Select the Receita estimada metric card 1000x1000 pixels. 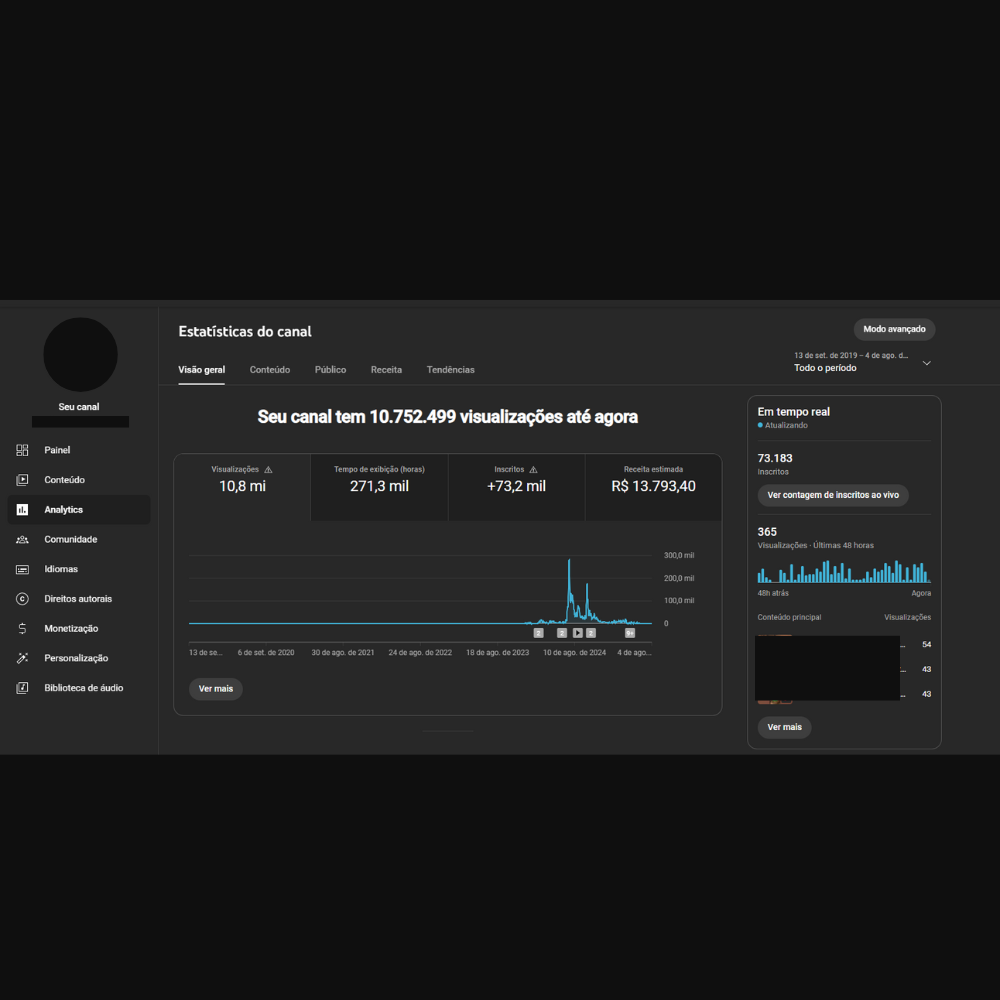click(653, 486)
